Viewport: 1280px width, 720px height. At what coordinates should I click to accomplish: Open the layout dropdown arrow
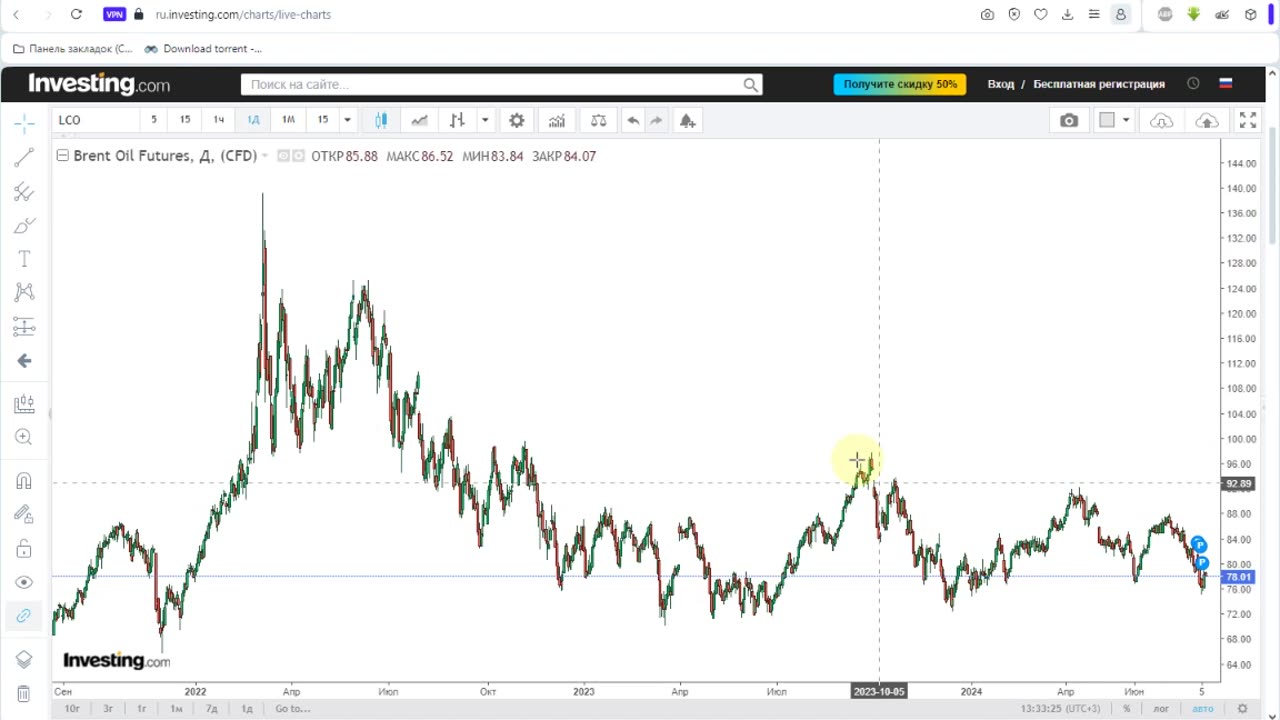point(1126,120)
